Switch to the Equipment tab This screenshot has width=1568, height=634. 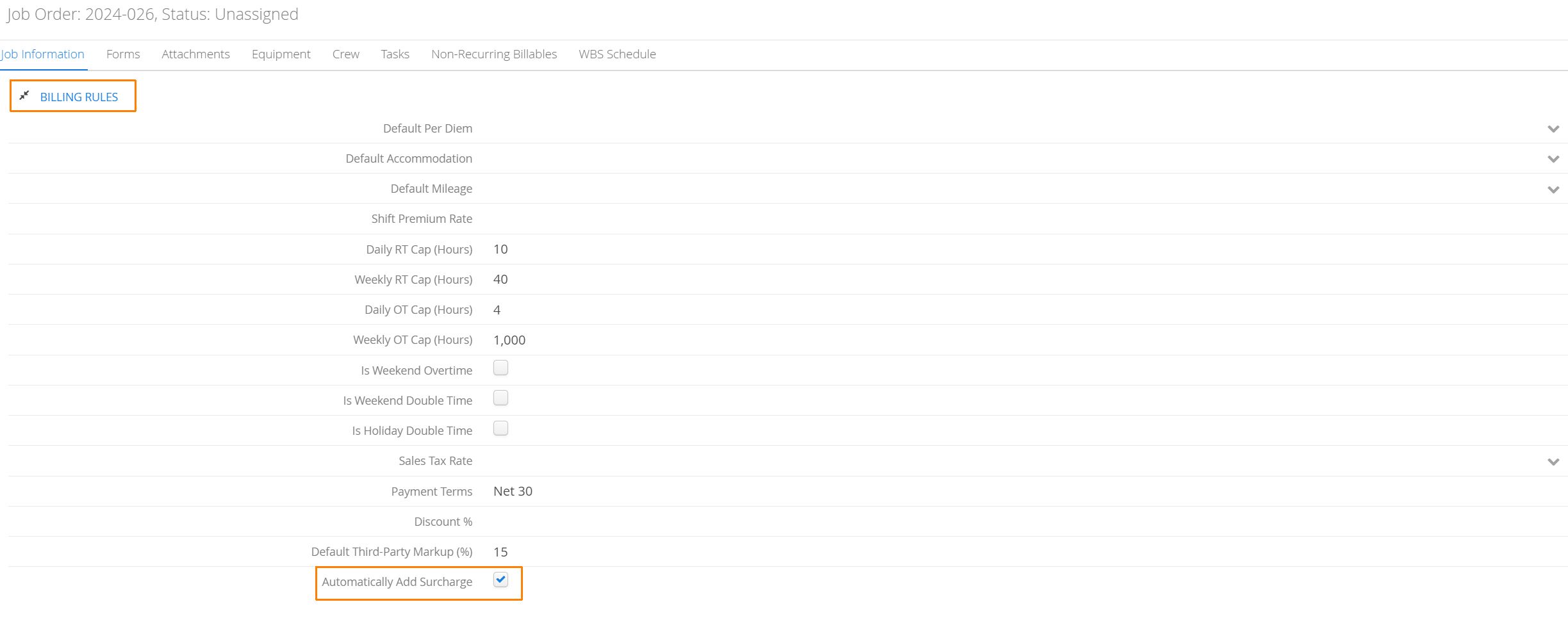(281, 54)
